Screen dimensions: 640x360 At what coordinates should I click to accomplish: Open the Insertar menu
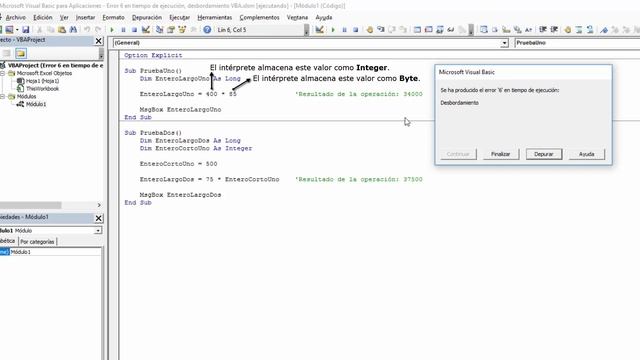(x=85, y=18)
